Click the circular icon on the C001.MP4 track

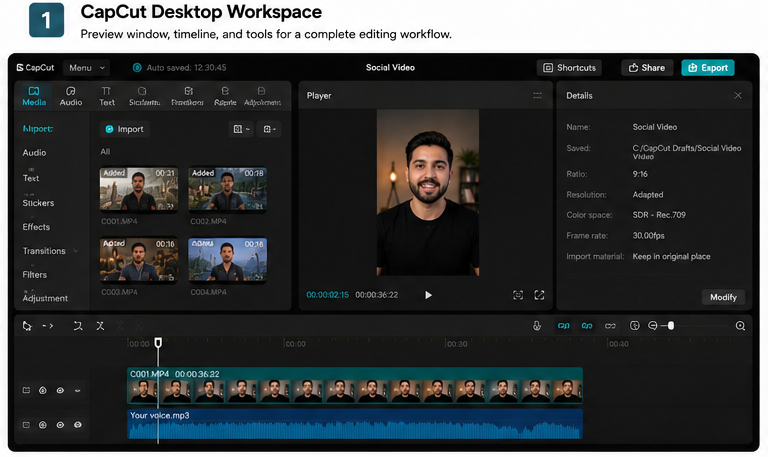pos(43,390)
